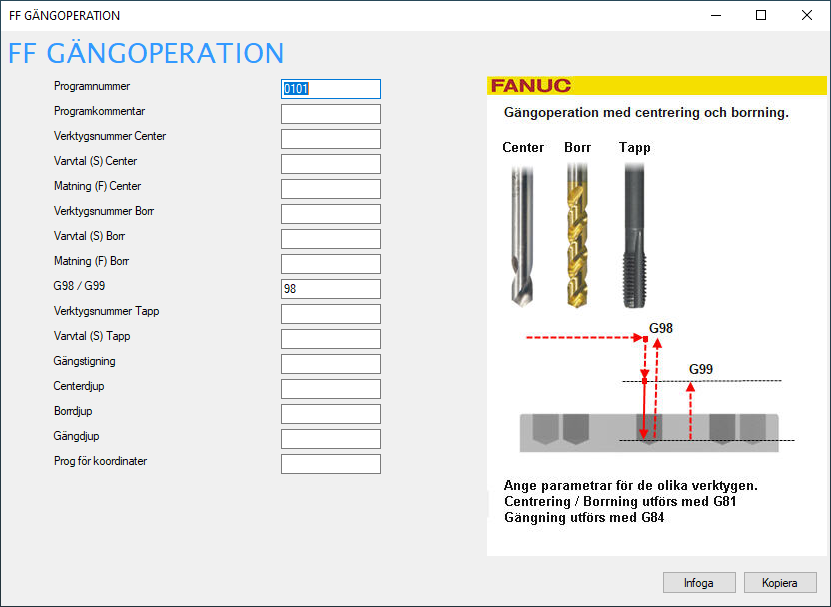Click the 'Gängstigning' label
The height and width of the screenshot is (607, 831).
(84, 361)
